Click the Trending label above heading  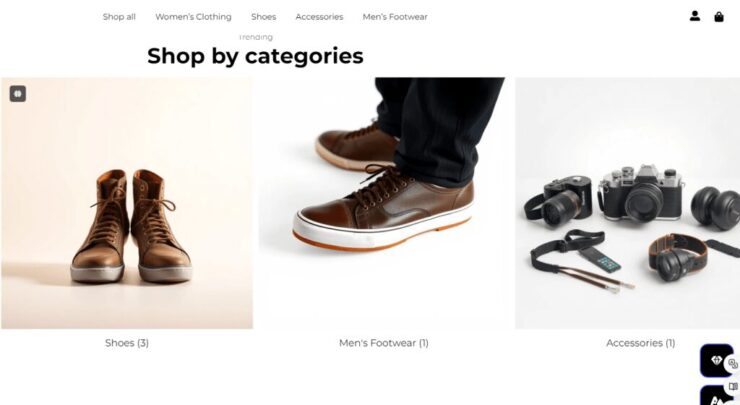[255, 37]
